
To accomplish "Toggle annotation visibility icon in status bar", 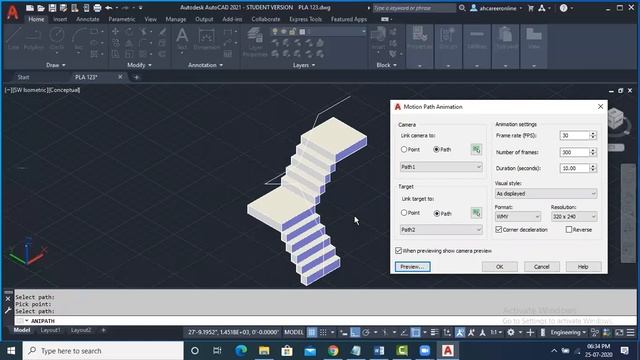I will (460, 332).
